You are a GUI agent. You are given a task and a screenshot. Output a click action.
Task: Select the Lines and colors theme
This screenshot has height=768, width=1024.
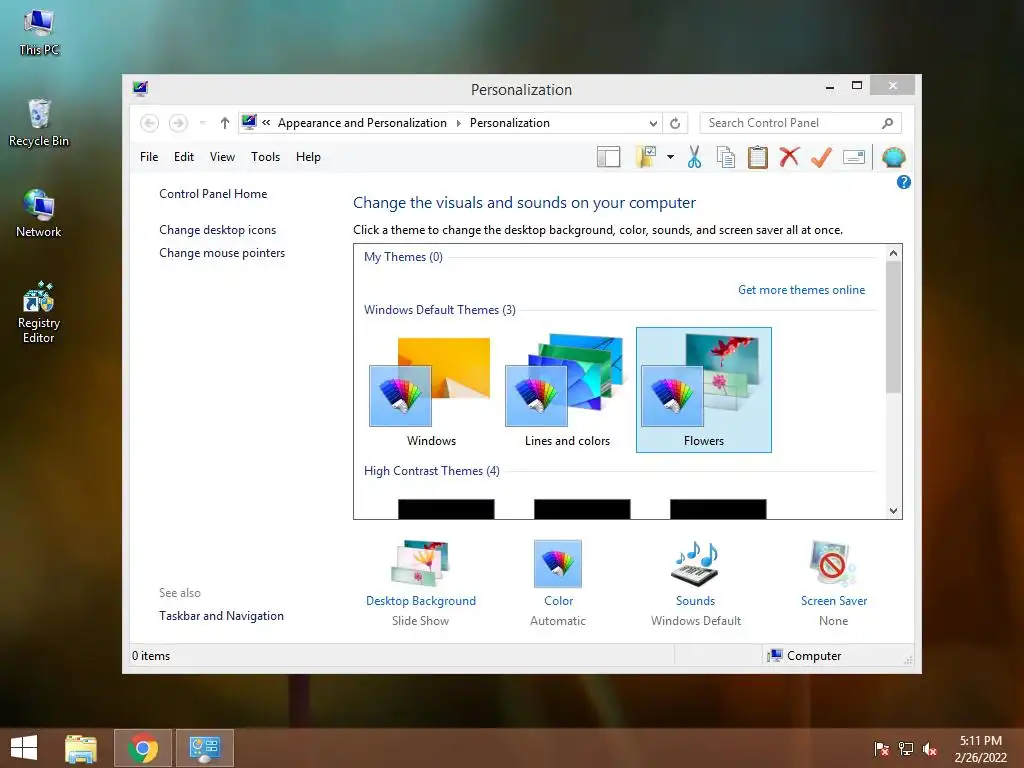[x=568, y=391]
